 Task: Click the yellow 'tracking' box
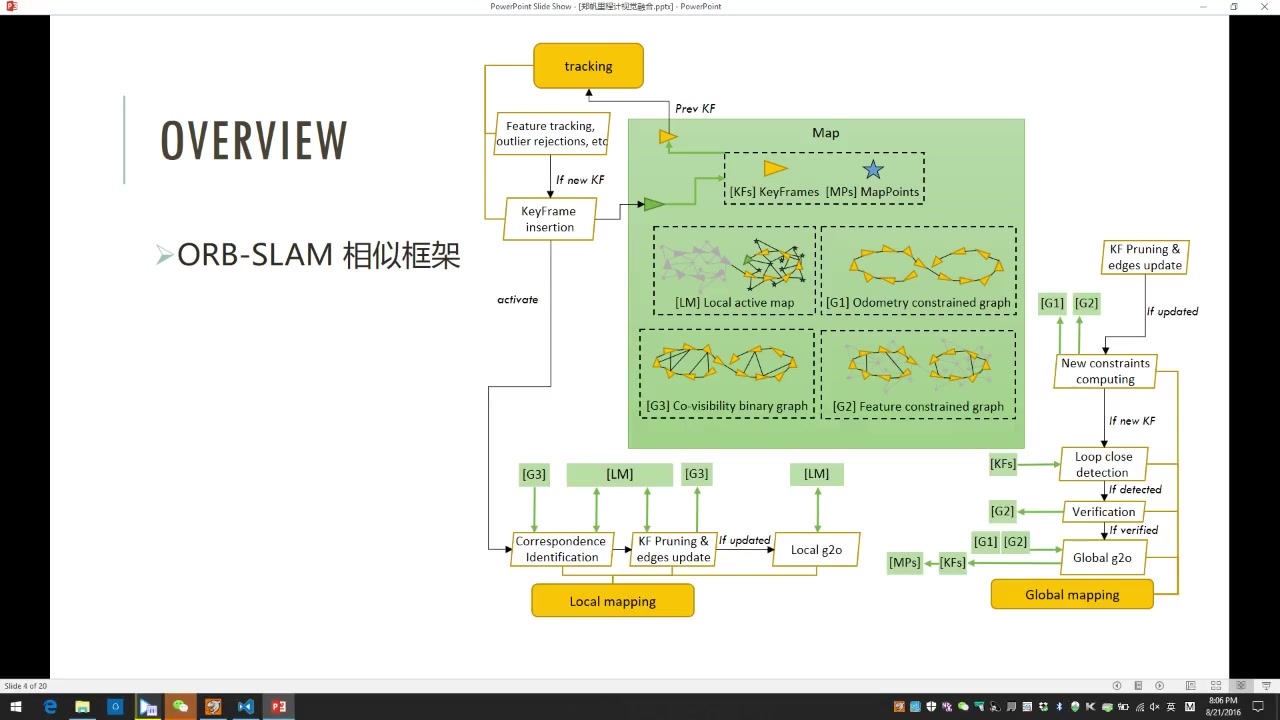[588, 66]
